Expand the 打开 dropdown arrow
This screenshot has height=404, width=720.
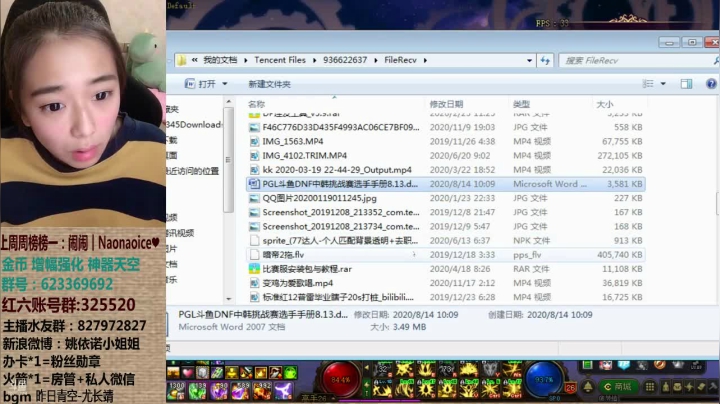[225, 84]
